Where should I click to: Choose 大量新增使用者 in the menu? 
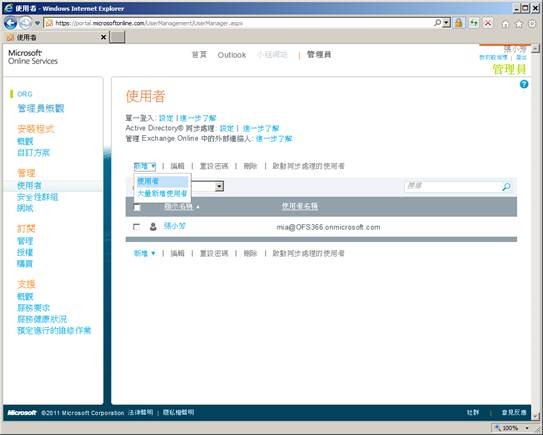(x=162, y=193)
